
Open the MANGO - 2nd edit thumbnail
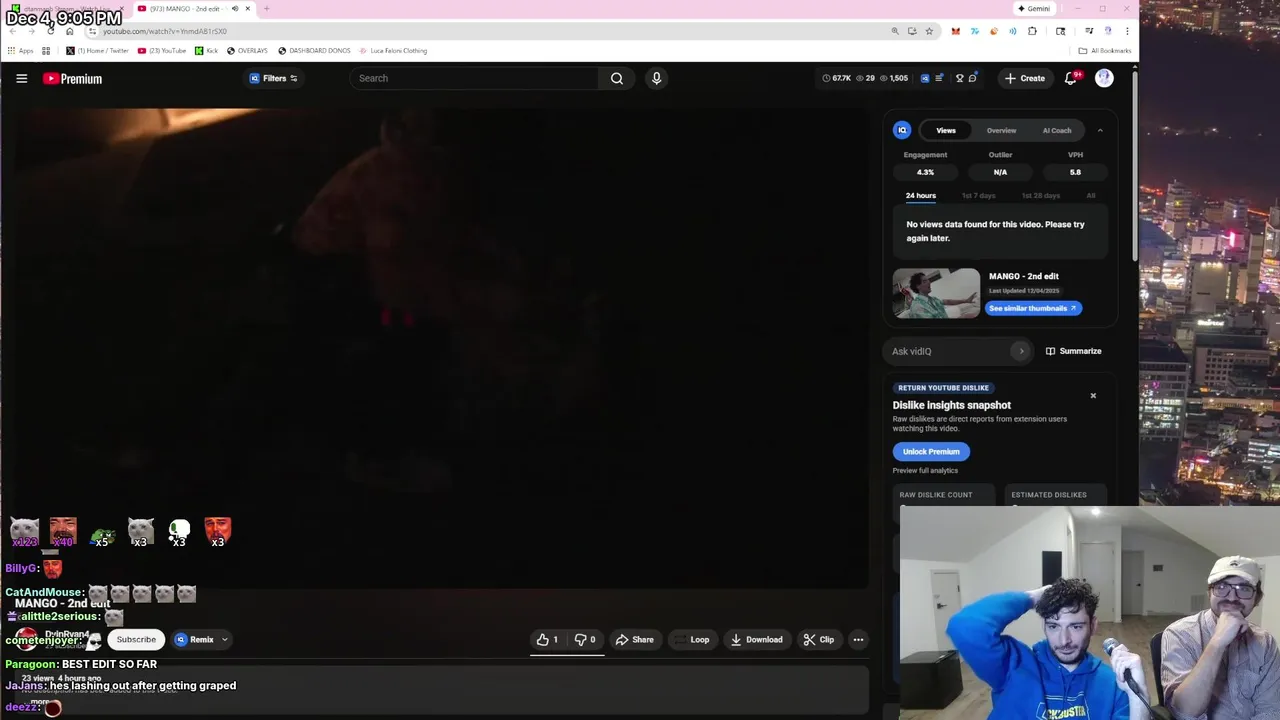pyautogui.click(x=936, y=293)
